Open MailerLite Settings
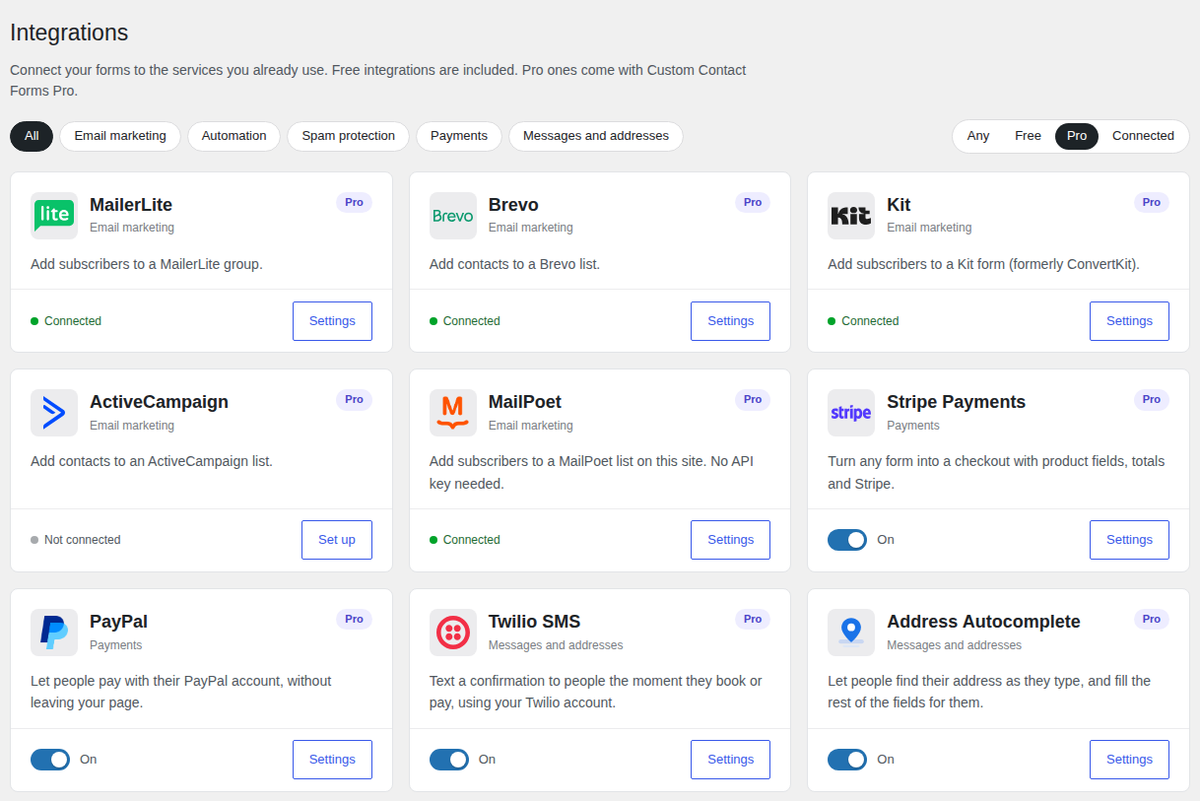1200x801 pixels. point(332,321)
